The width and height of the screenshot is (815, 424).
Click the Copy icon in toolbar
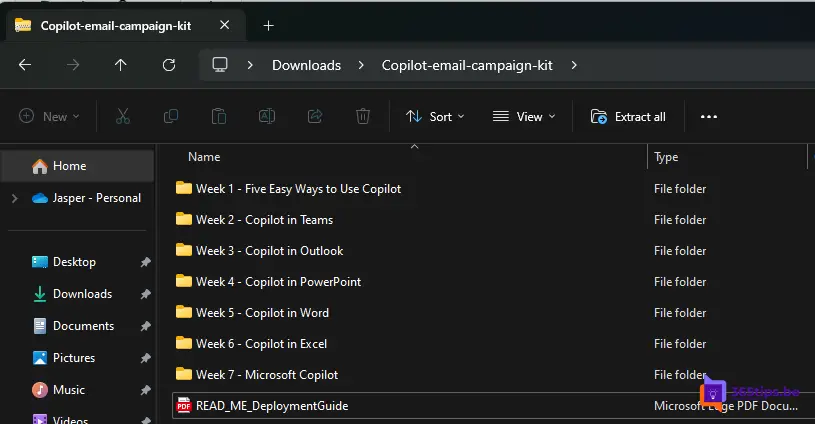171,117
